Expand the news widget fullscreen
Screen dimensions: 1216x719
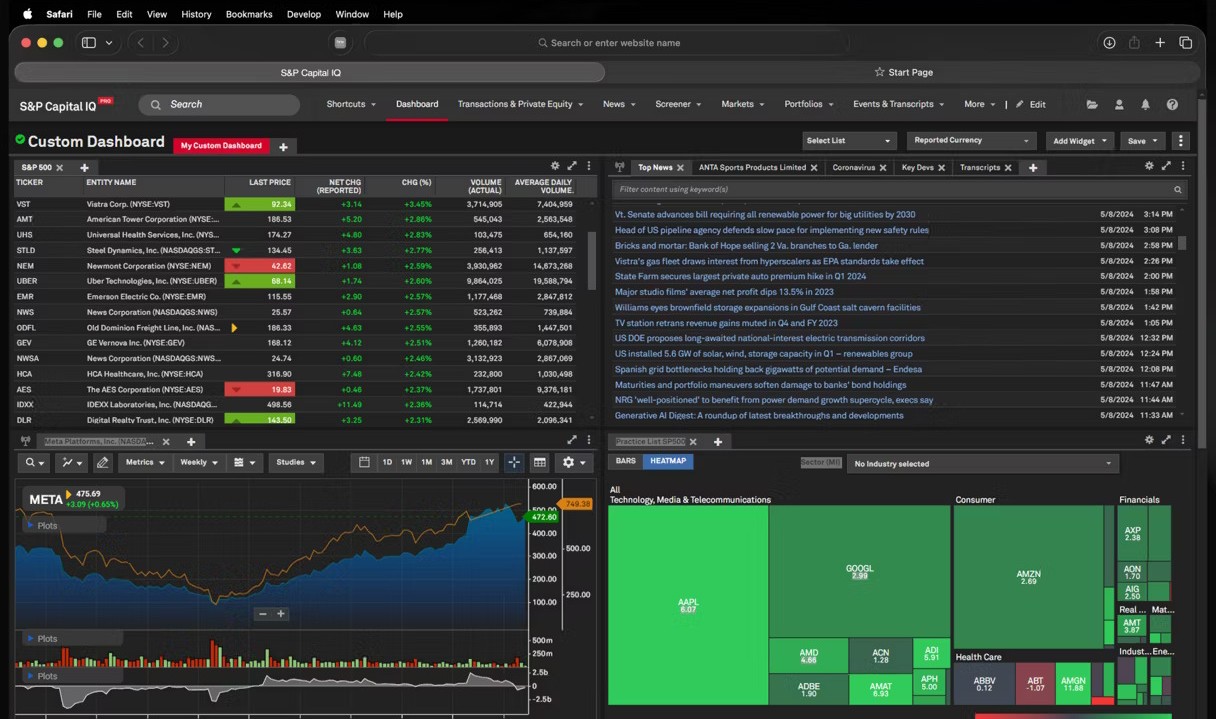pos(1166,166)
